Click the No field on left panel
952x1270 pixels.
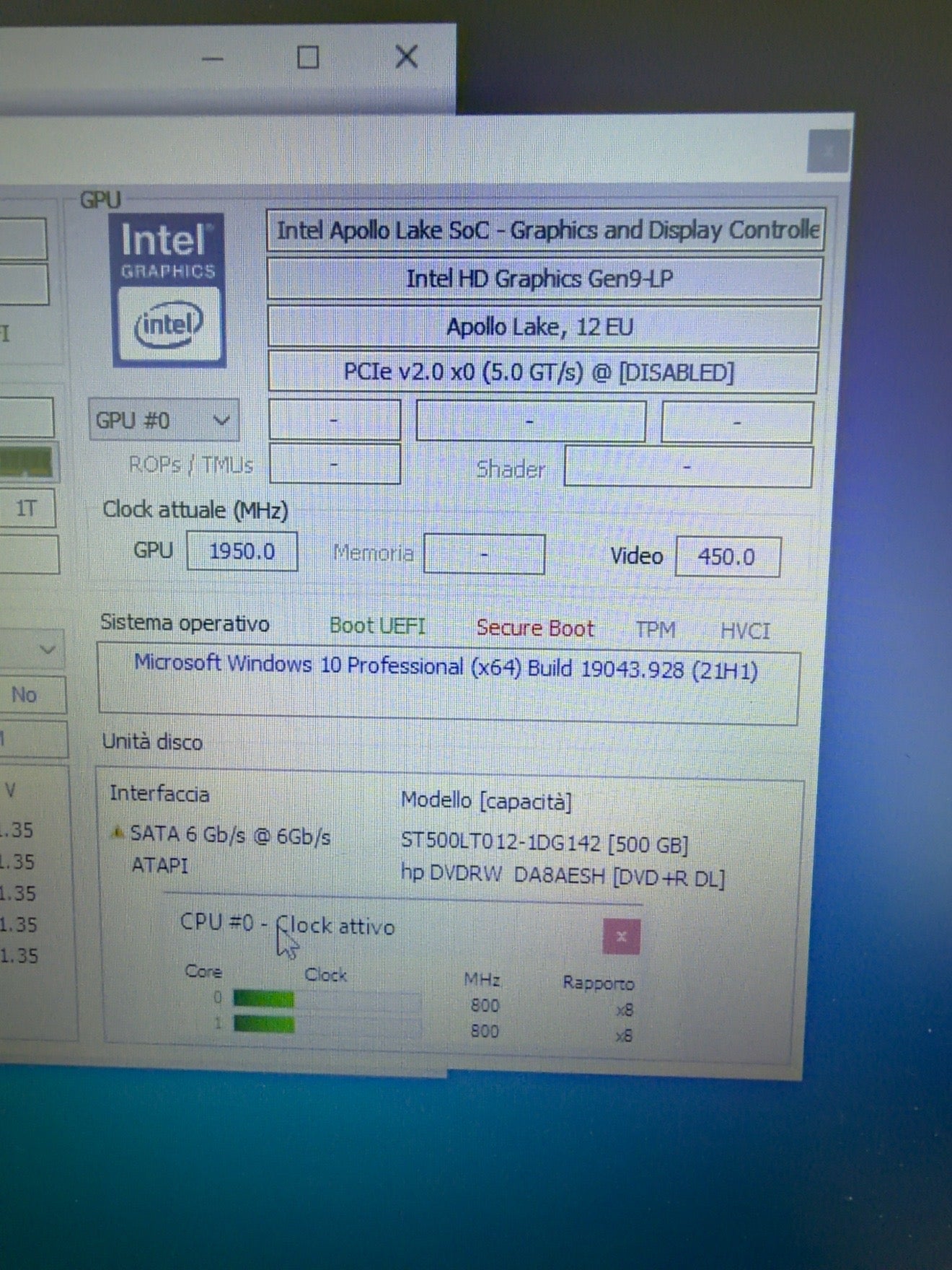[x=32, y=695]
